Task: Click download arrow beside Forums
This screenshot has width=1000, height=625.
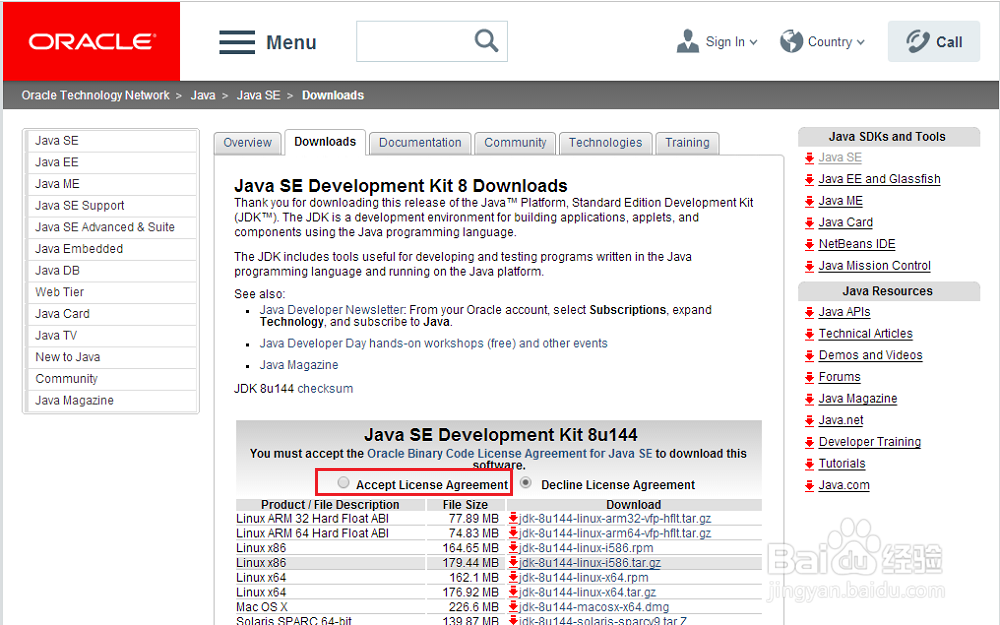Action: point(809,378)
